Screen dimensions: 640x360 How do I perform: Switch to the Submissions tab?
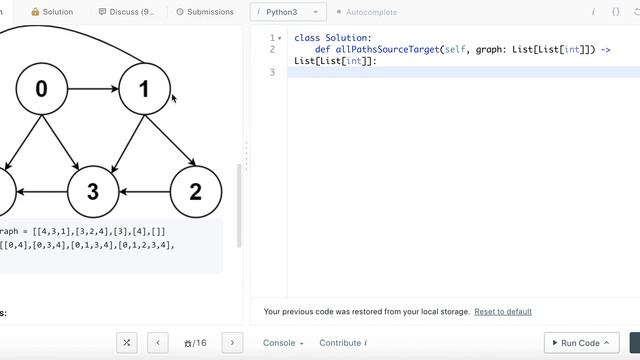point(205,12)
